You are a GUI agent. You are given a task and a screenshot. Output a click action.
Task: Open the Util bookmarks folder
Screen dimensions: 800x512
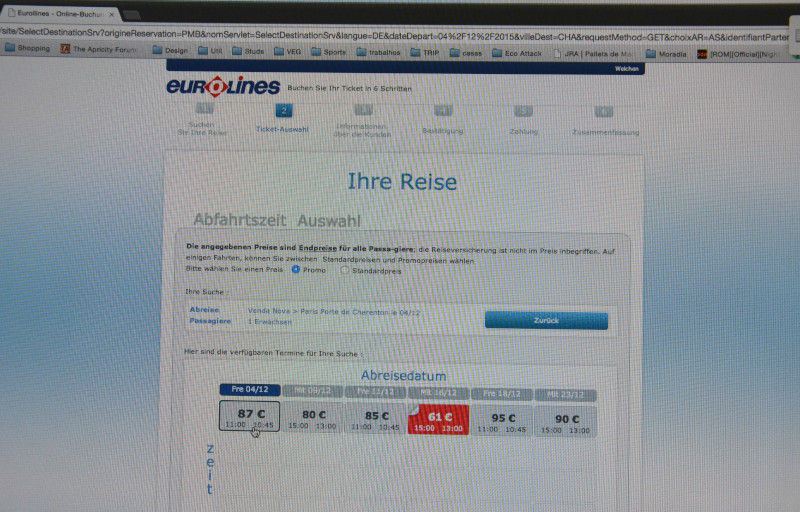tap(210, 50)
